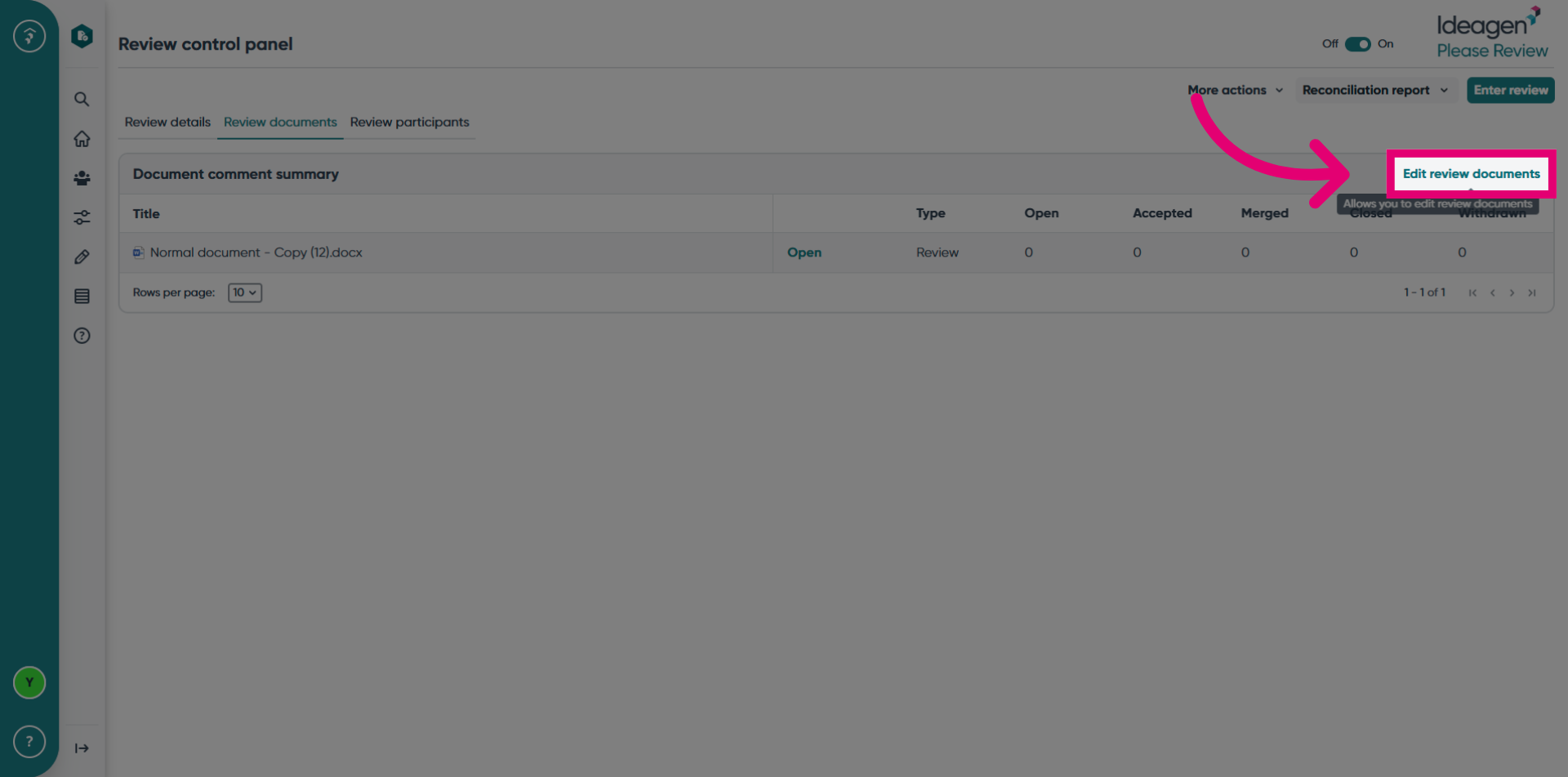Image resolution: width=1568 pixels, height=777 pixels.
Task: Expand sidebar with arrow icon
Action: click(x=82, y=748)
